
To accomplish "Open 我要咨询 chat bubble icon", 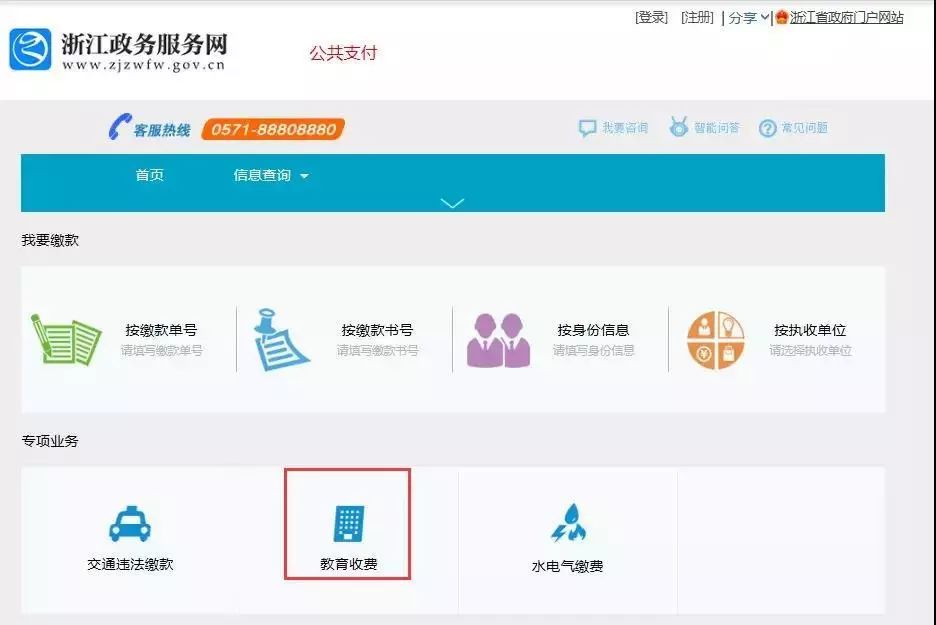I will click(x=587, y=128).
